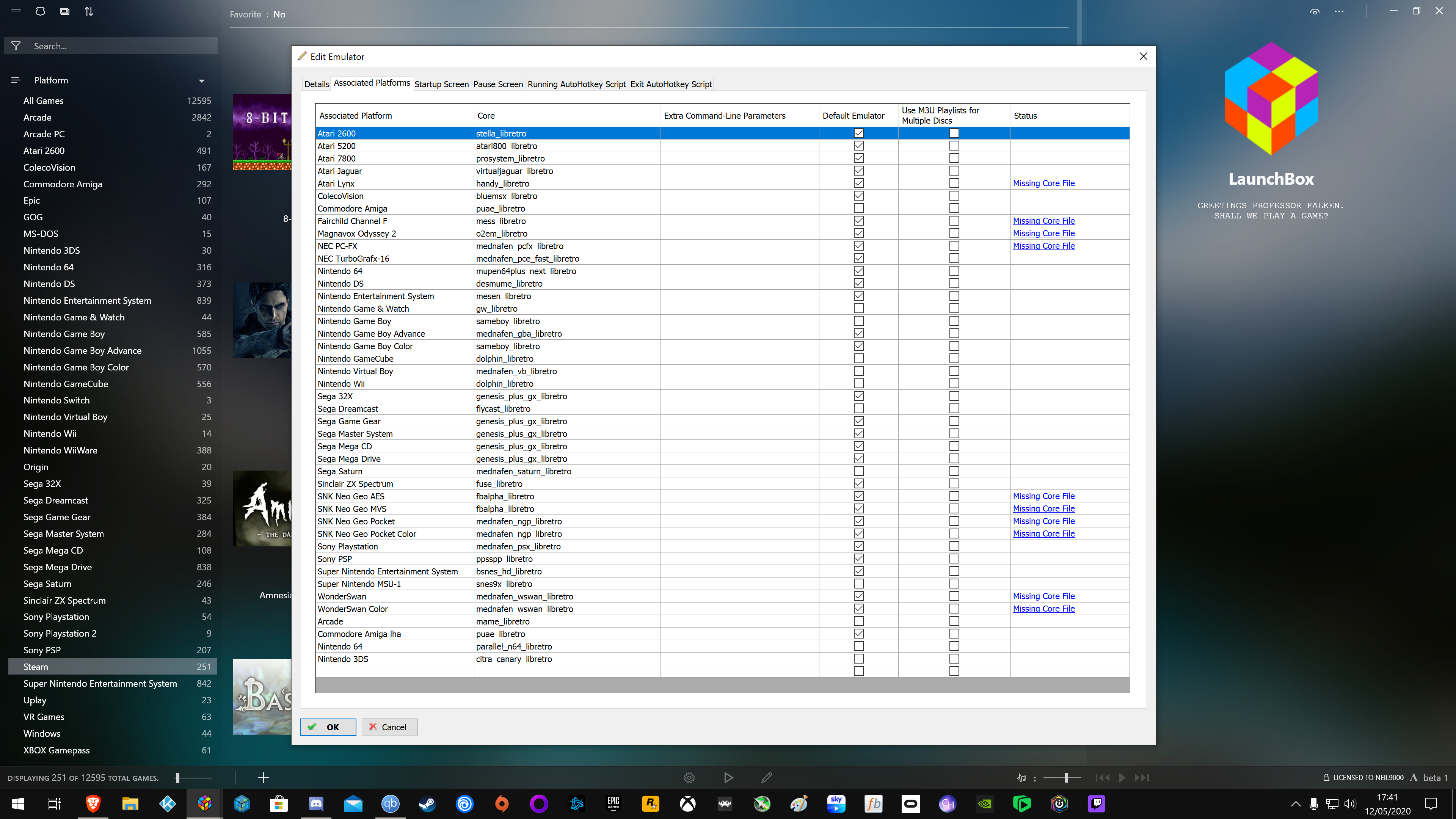Select Nintendo Switch in platform sidebar
The height and width of the screenshot is (819, 1456).
click(113, 400)
